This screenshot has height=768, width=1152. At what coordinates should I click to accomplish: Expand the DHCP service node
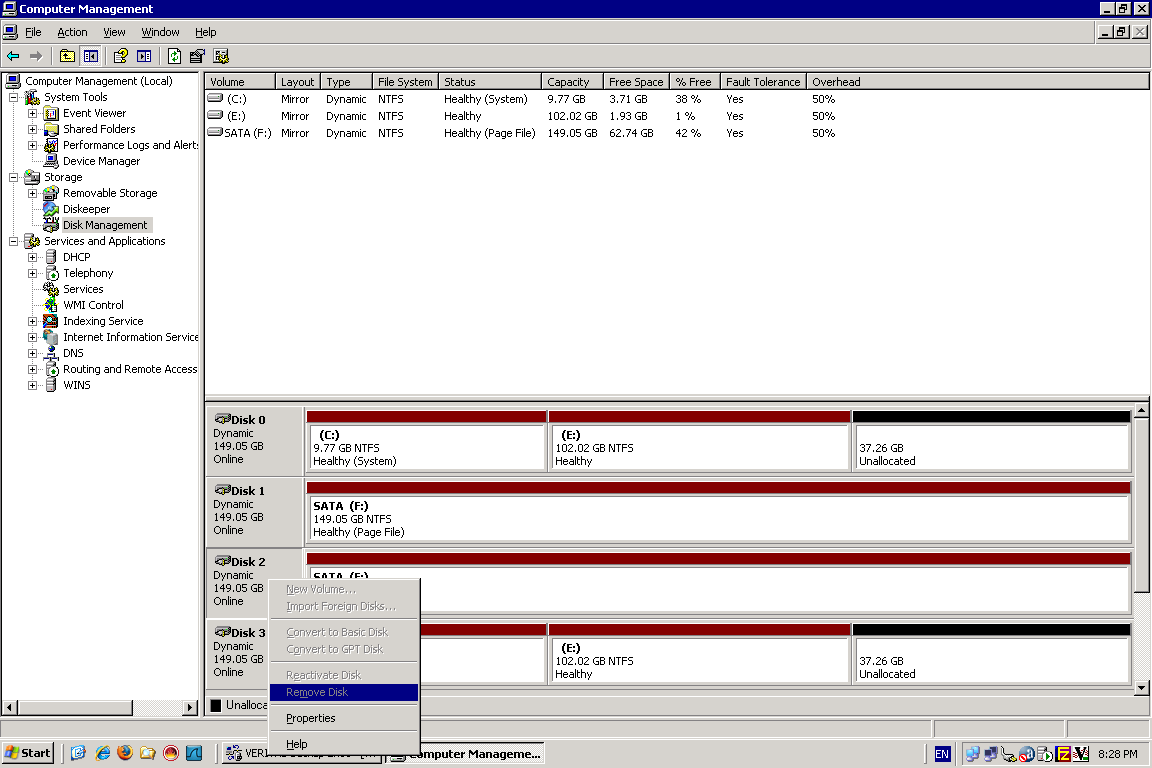[x=32, y=257]
